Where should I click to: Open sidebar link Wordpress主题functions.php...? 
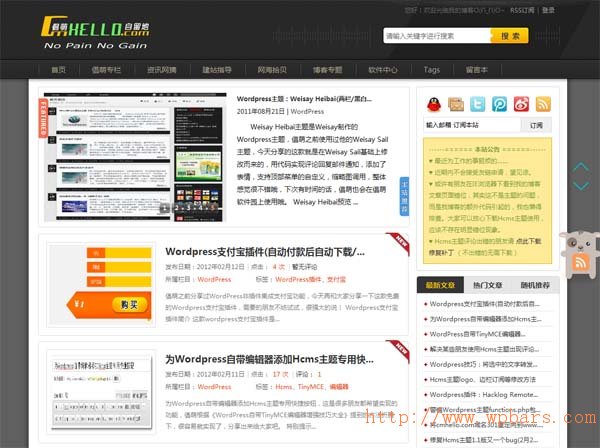[485, 409]
